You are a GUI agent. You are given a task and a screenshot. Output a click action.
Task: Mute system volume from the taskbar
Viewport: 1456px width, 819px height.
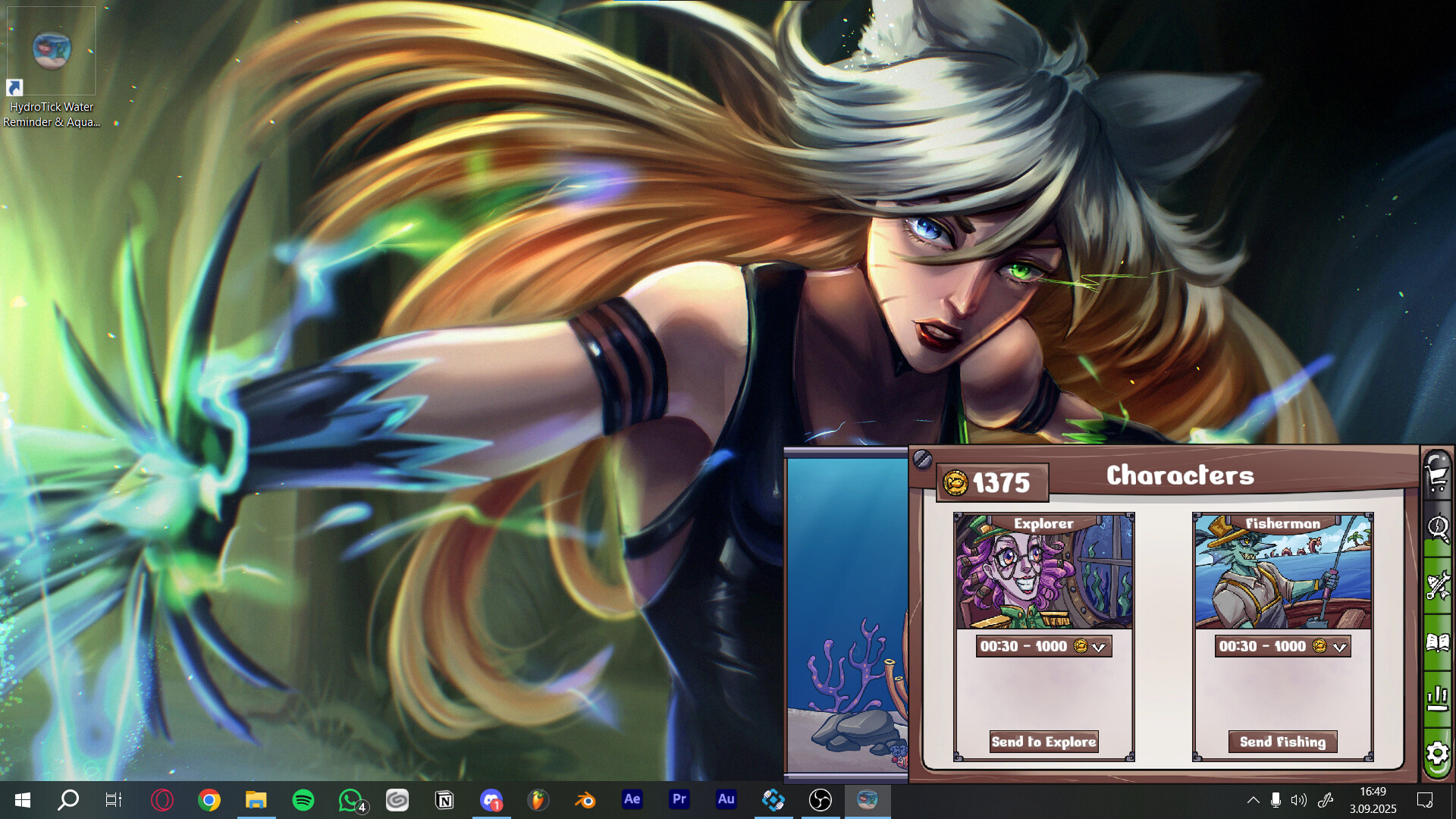tap(1300, 800)
